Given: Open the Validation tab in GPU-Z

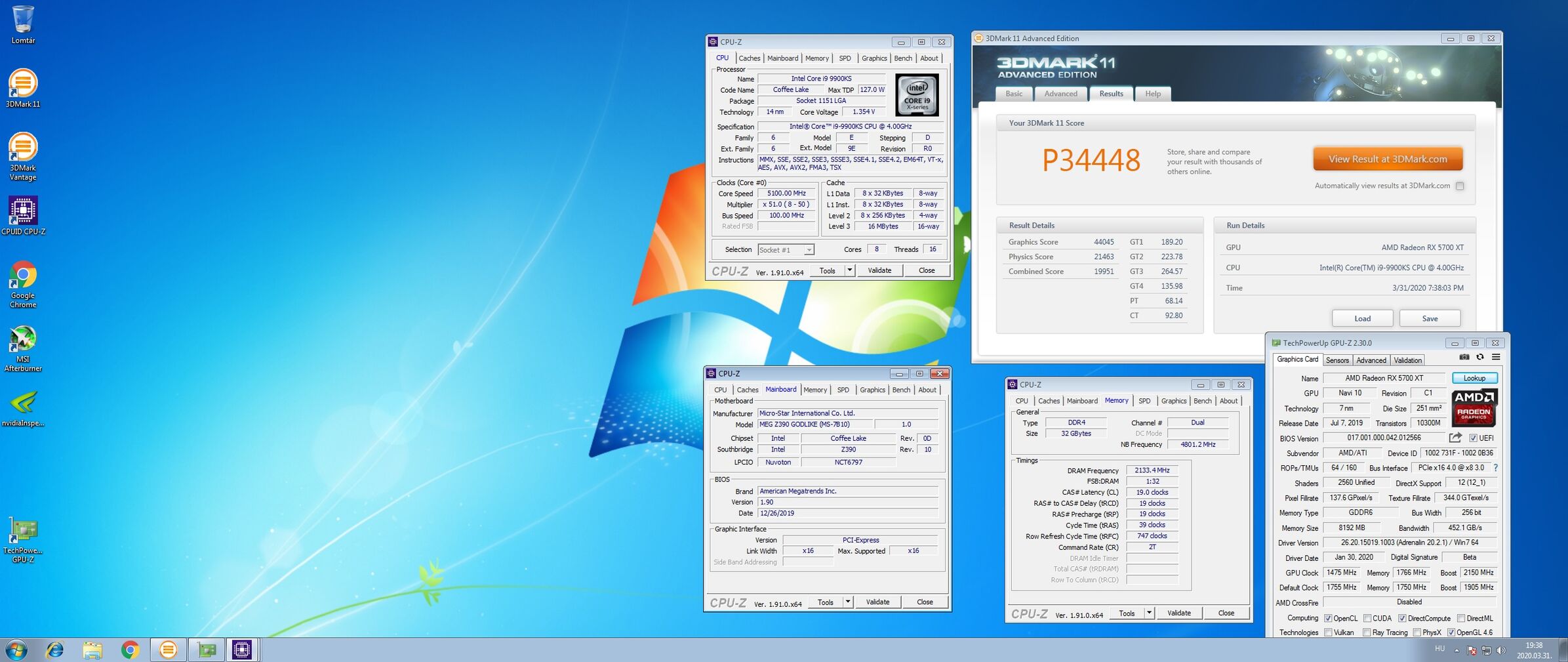Looking at the screenshot, I should coord(1407,360).
